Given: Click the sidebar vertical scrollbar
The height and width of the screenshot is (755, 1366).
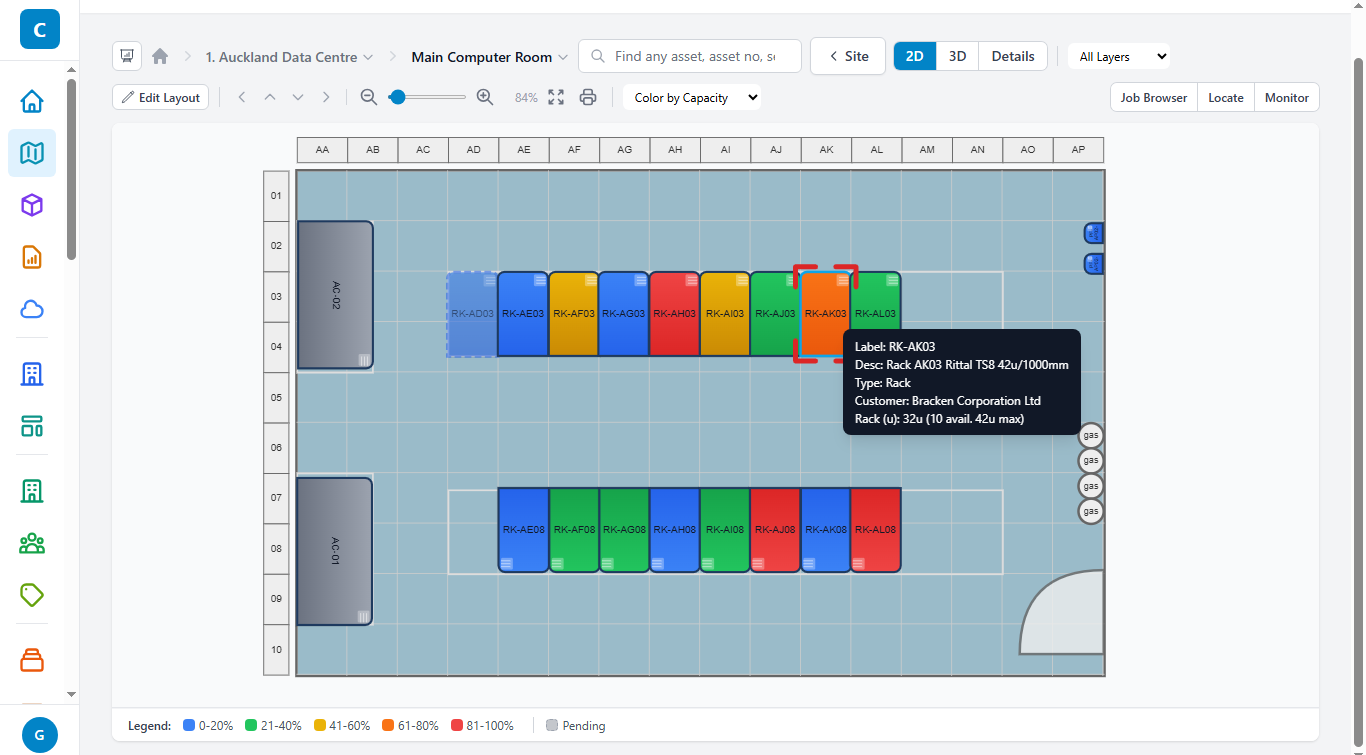Looking at the screenshot, I should pyautogui.click(x=71, y=170).
